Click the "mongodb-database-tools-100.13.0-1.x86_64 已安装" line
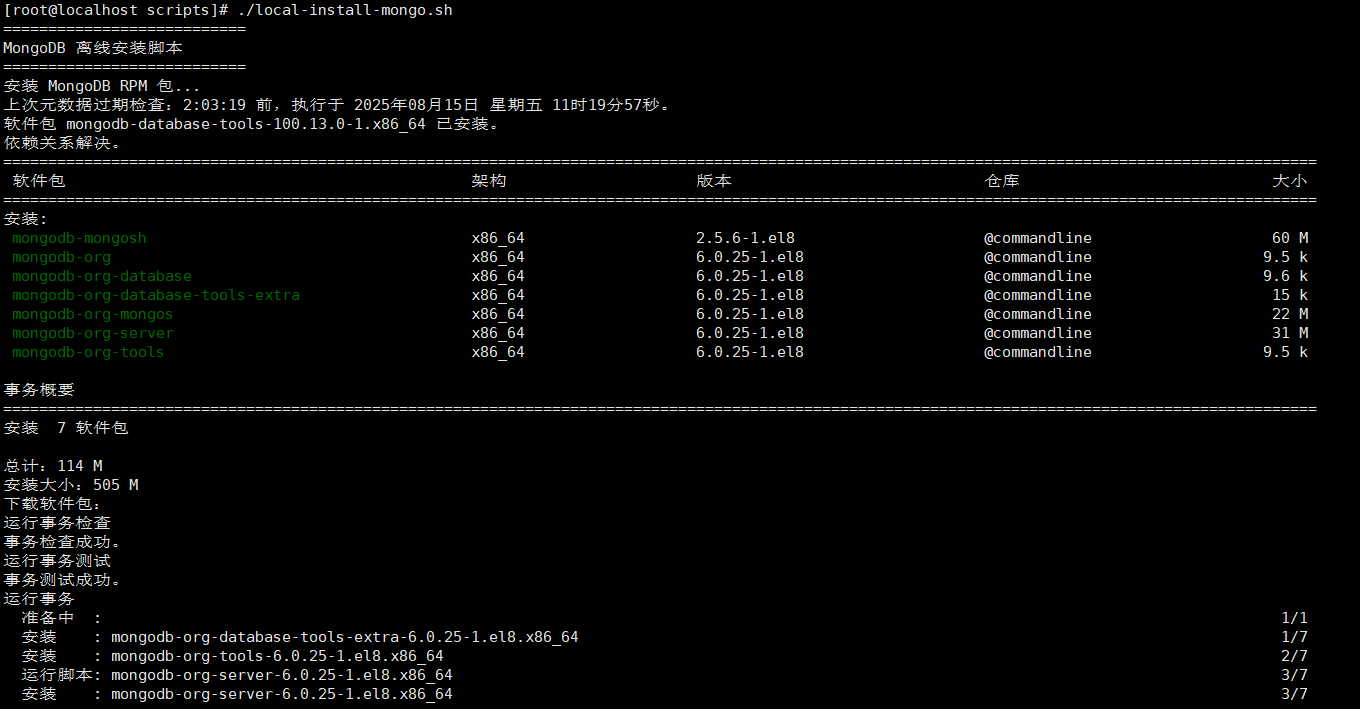The width and height of the screenshot is (1360, 709). pos(251,124)
